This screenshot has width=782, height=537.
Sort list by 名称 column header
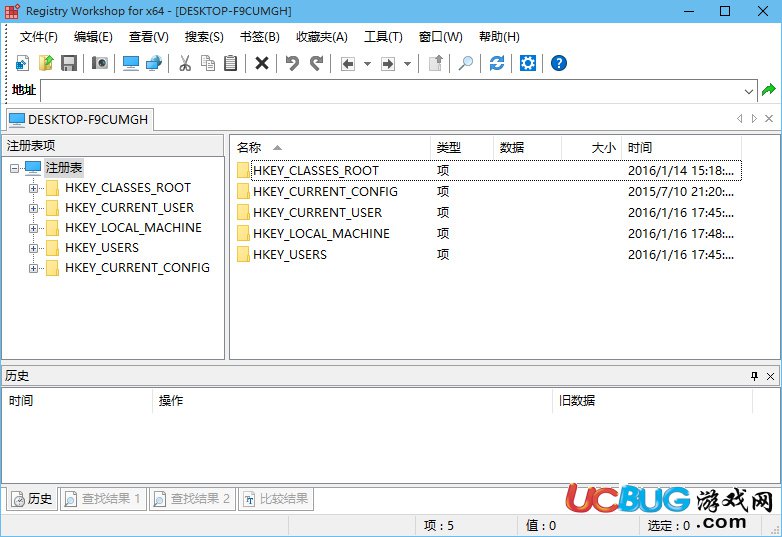330,148
